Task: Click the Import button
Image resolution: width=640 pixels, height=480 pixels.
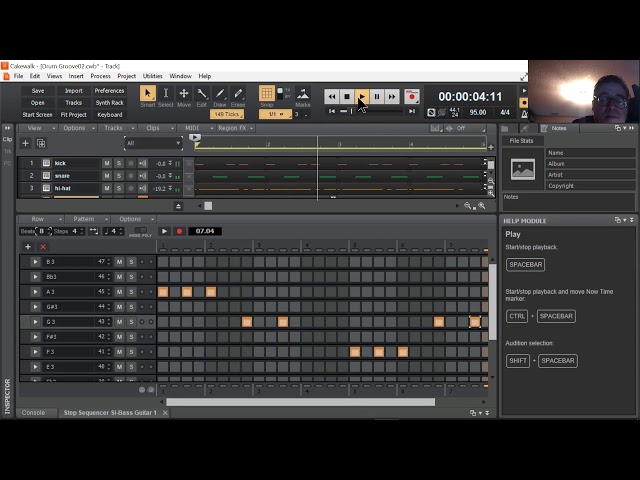Action: point(73,91)
